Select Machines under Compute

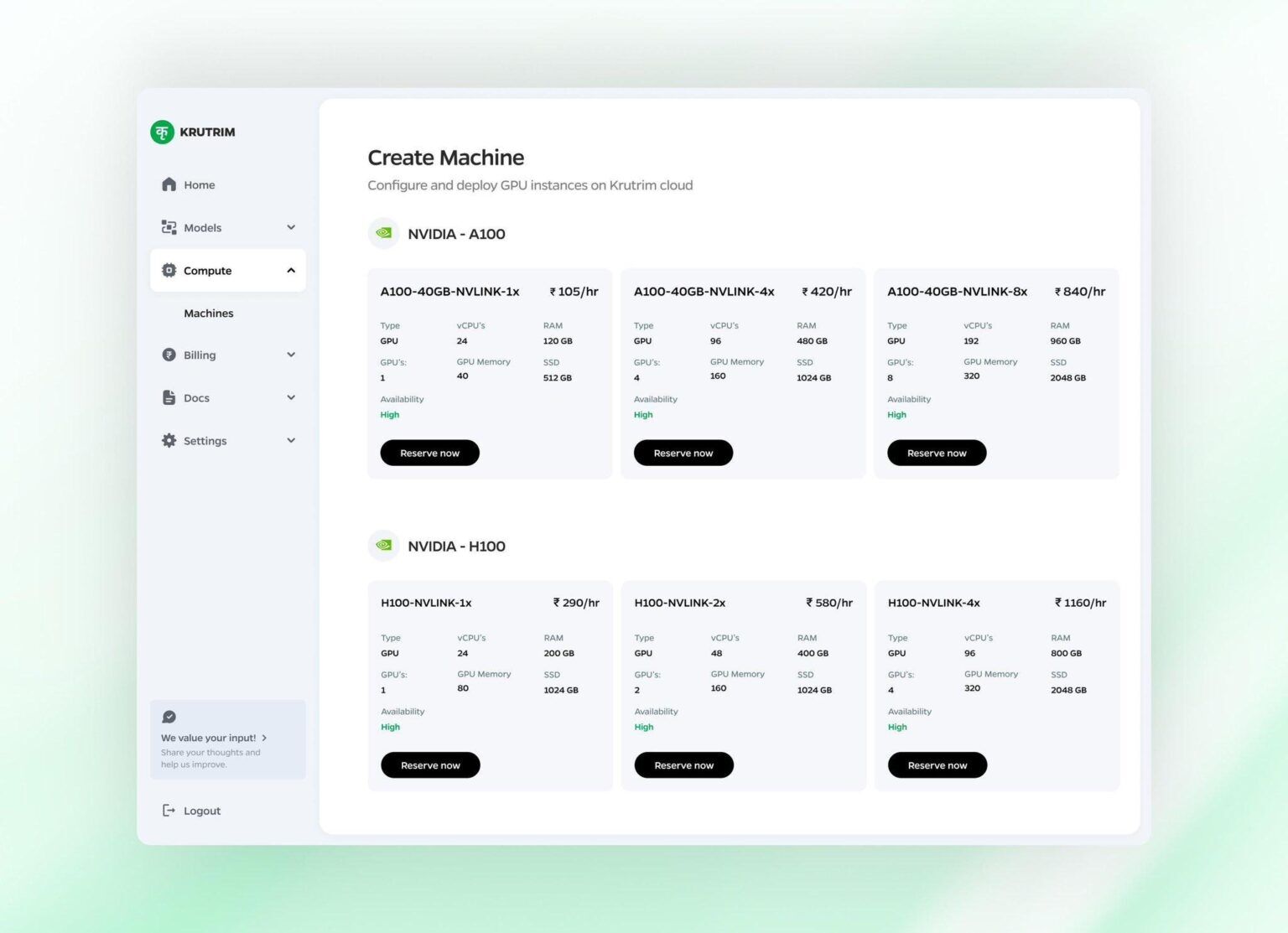(x=209, y=313)
